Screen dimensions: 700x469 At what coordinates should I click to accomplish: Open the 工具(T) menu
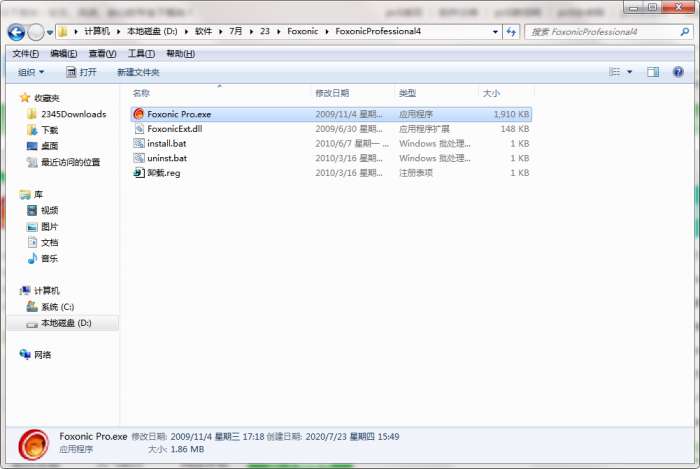(142, 54)
